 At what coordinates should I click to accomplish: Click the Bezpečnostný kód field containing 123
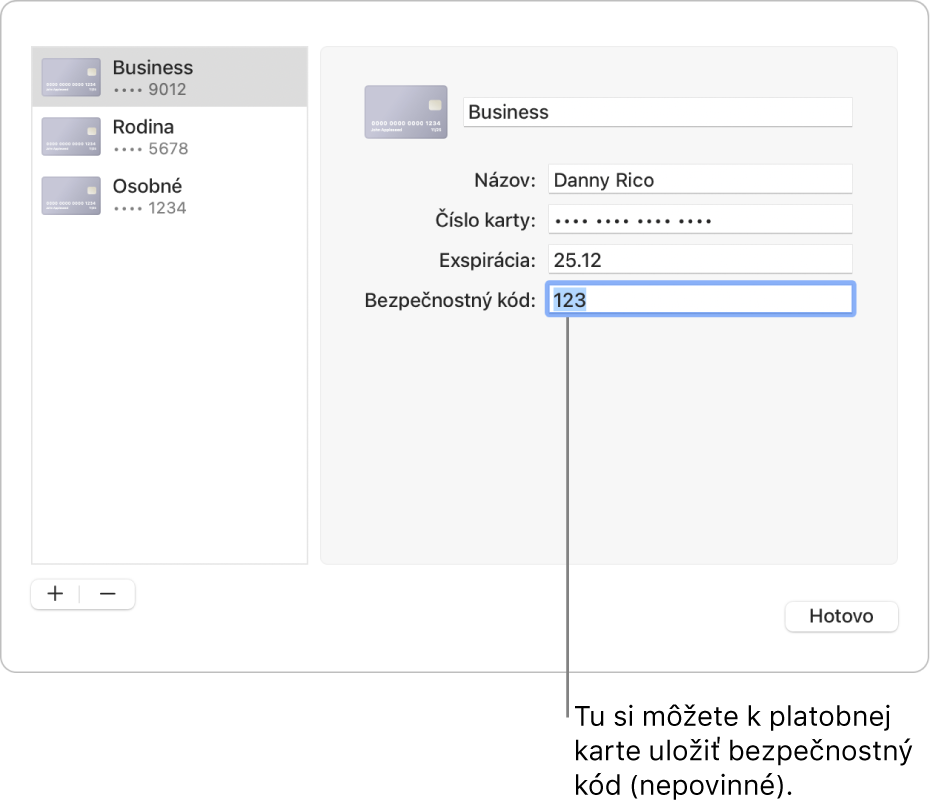click(x=699, y=300)
